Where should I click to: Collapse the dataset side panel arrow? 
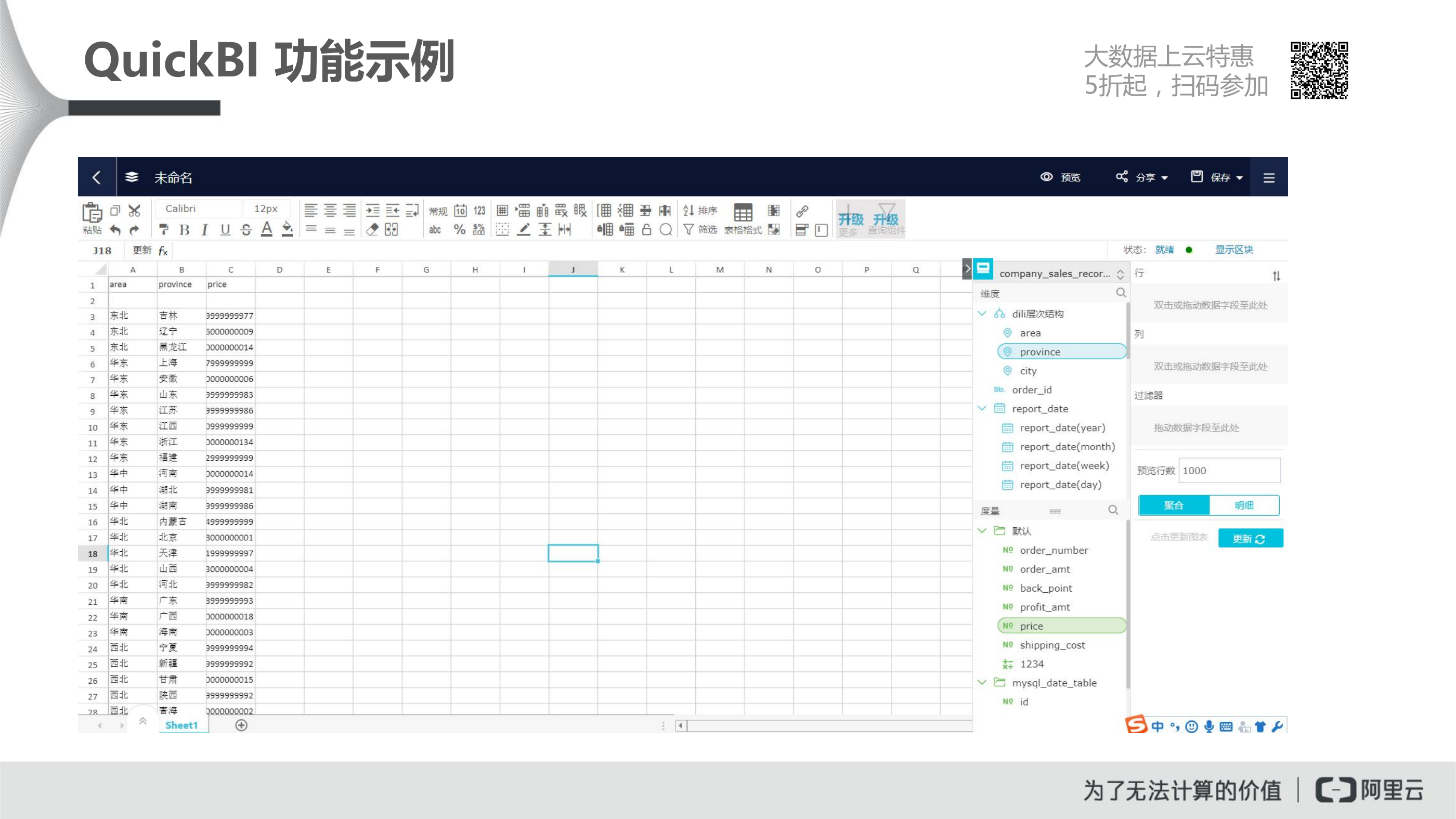(x=967, y=268)
